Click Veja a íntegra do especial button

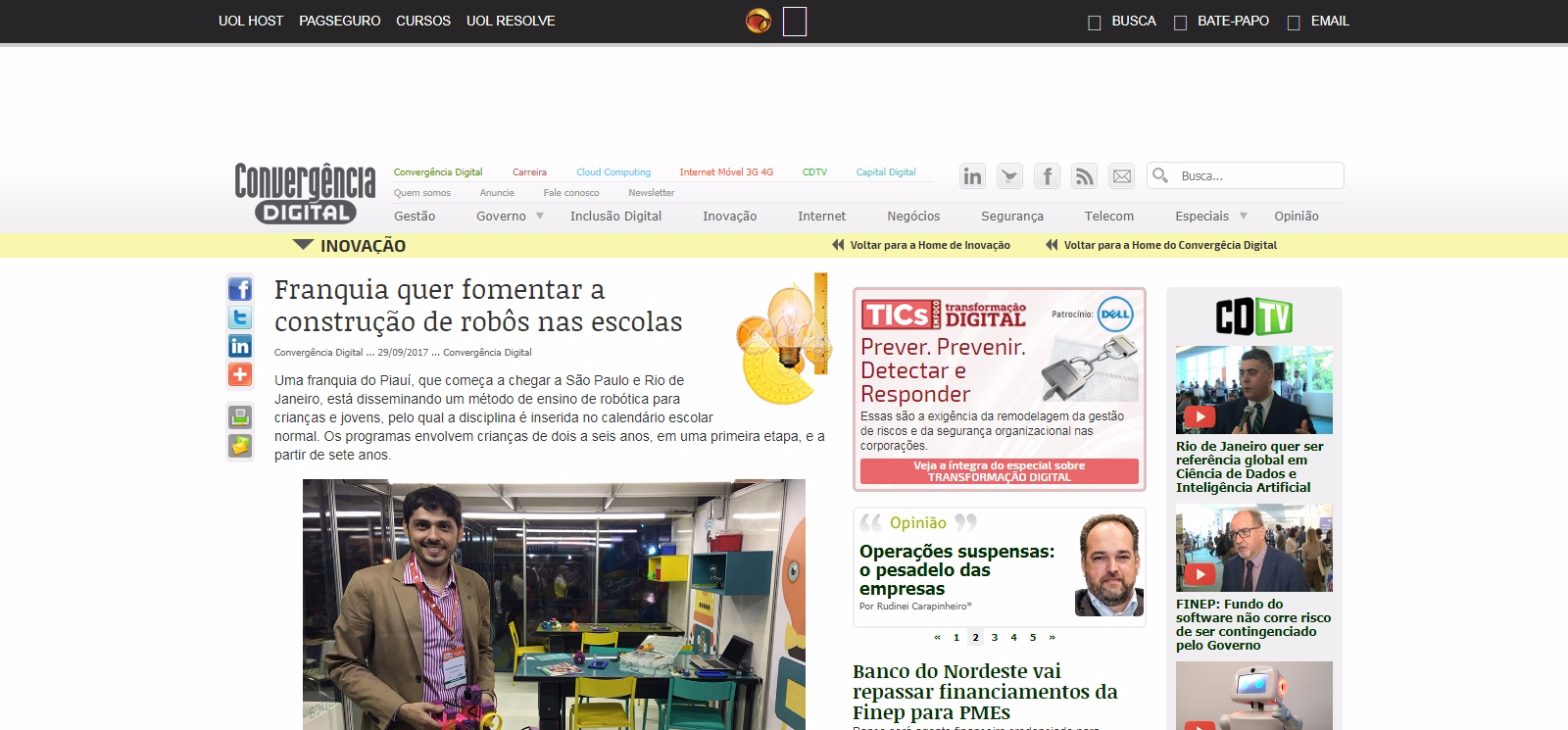point(1000,471)
